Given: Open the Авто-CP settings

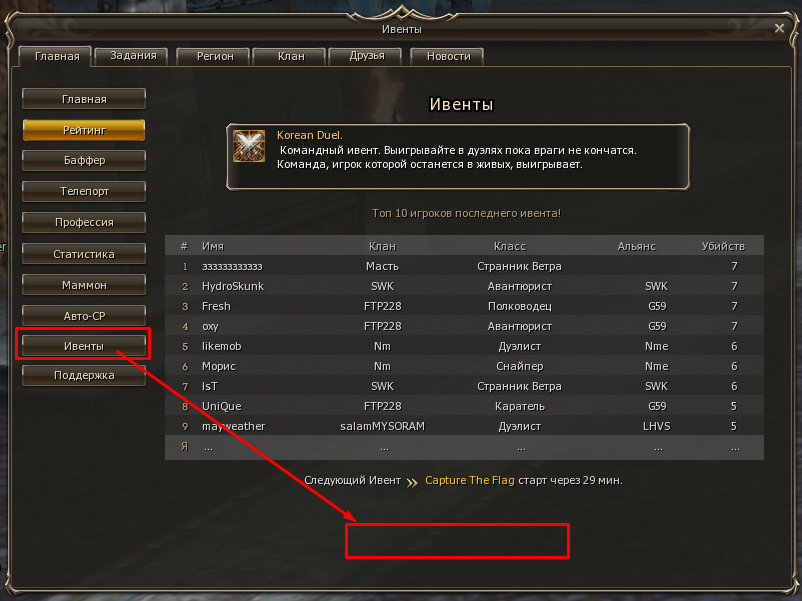Looking at the screenshot, I should (x=84, y=316).
